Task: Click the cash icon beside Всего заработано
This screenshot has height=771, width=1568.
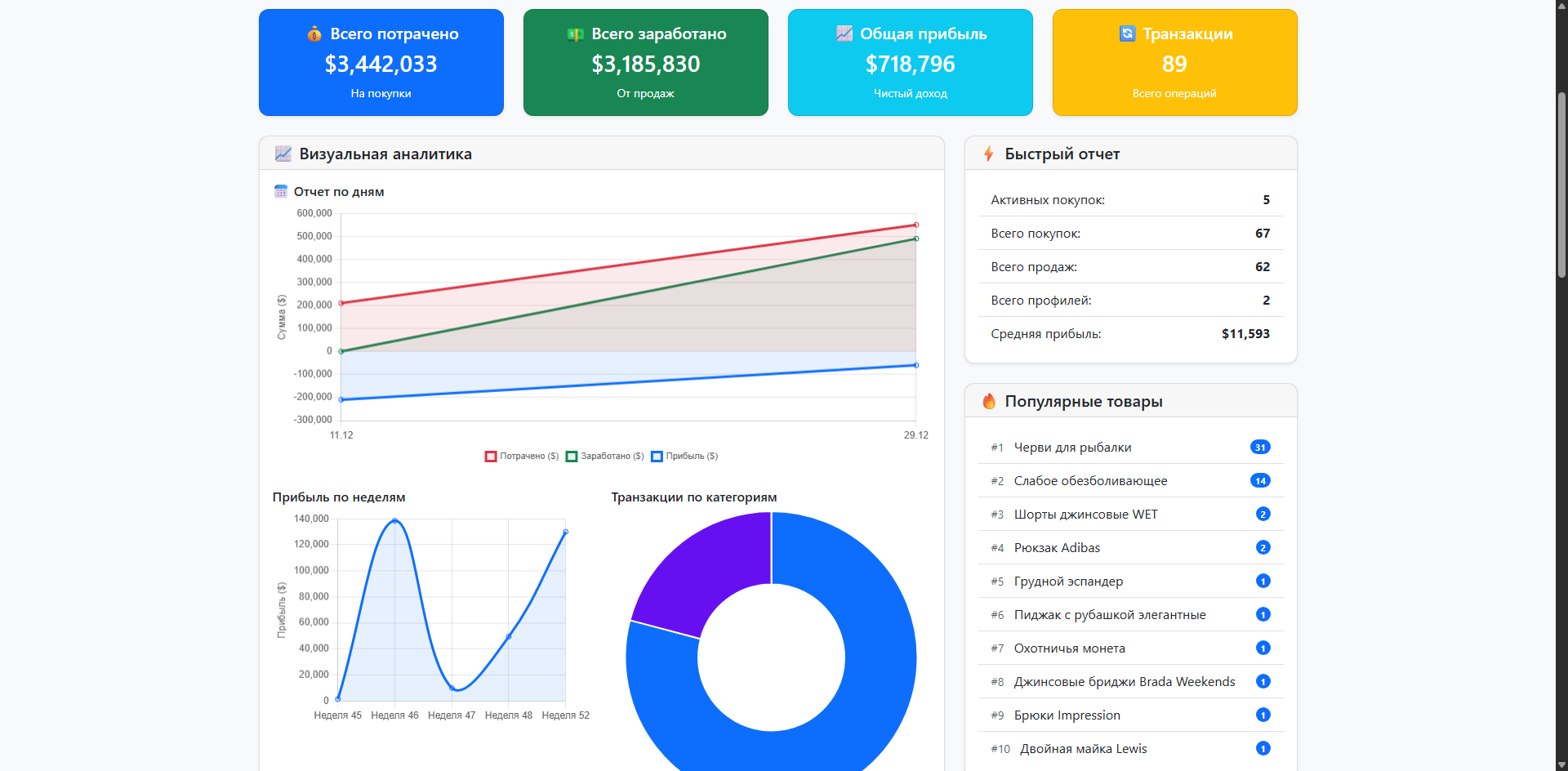Action: 576,34
